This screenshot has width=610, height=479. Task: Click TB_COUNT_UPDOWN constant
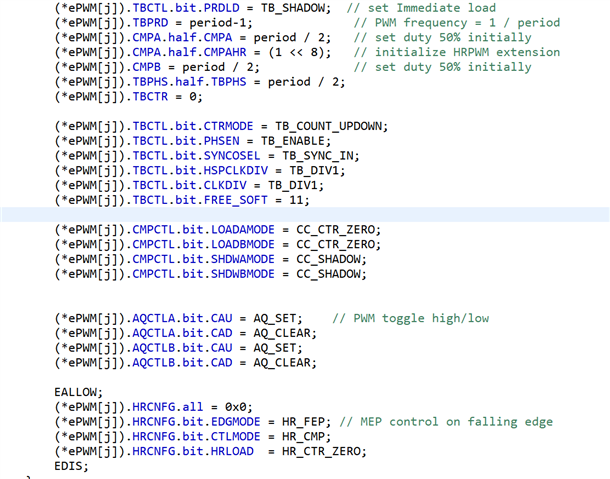(x=328, y=126)
